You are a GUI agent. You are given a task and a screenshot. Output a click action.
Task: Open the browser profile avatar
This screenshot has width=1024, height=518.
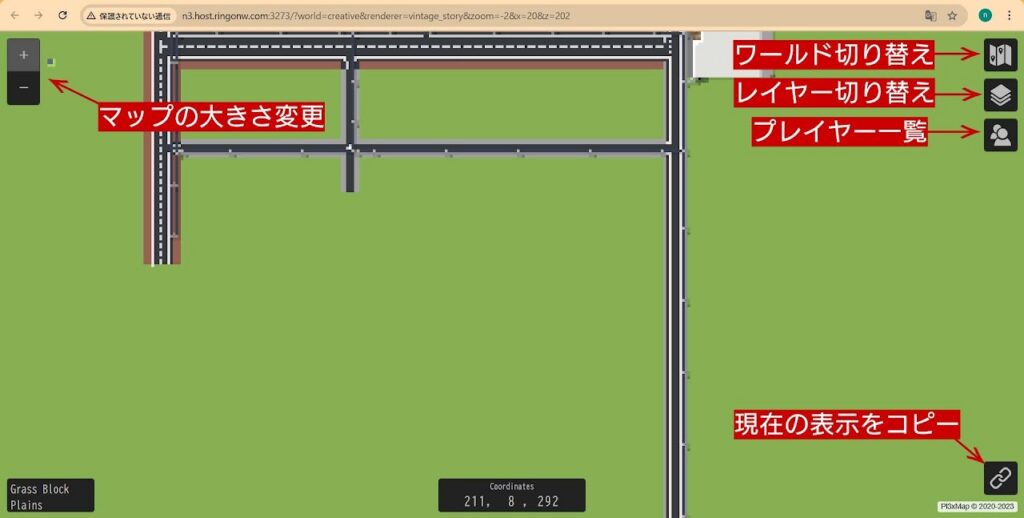click(x=985, y=16)
